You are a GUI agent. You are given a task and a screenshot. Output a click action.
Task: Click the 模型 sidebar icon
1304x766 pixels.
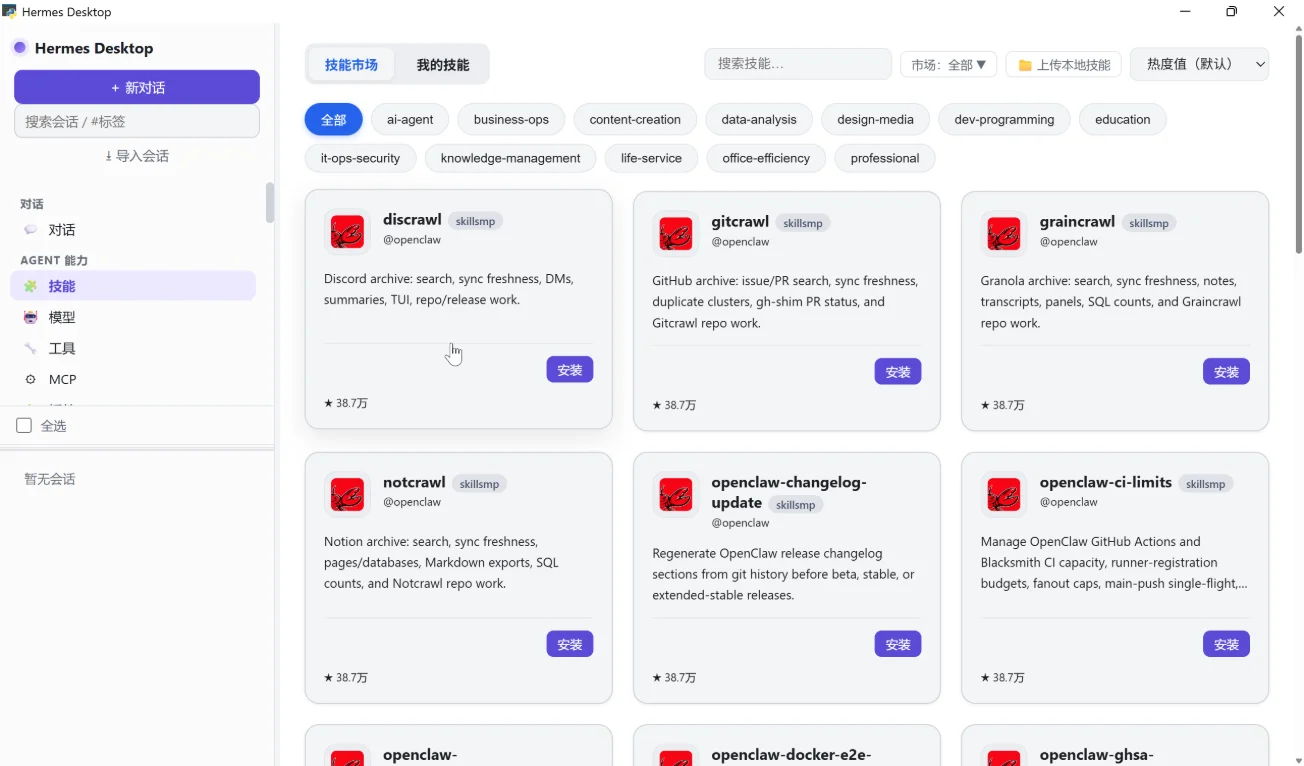pyautogui.click(x=30, y=317)
